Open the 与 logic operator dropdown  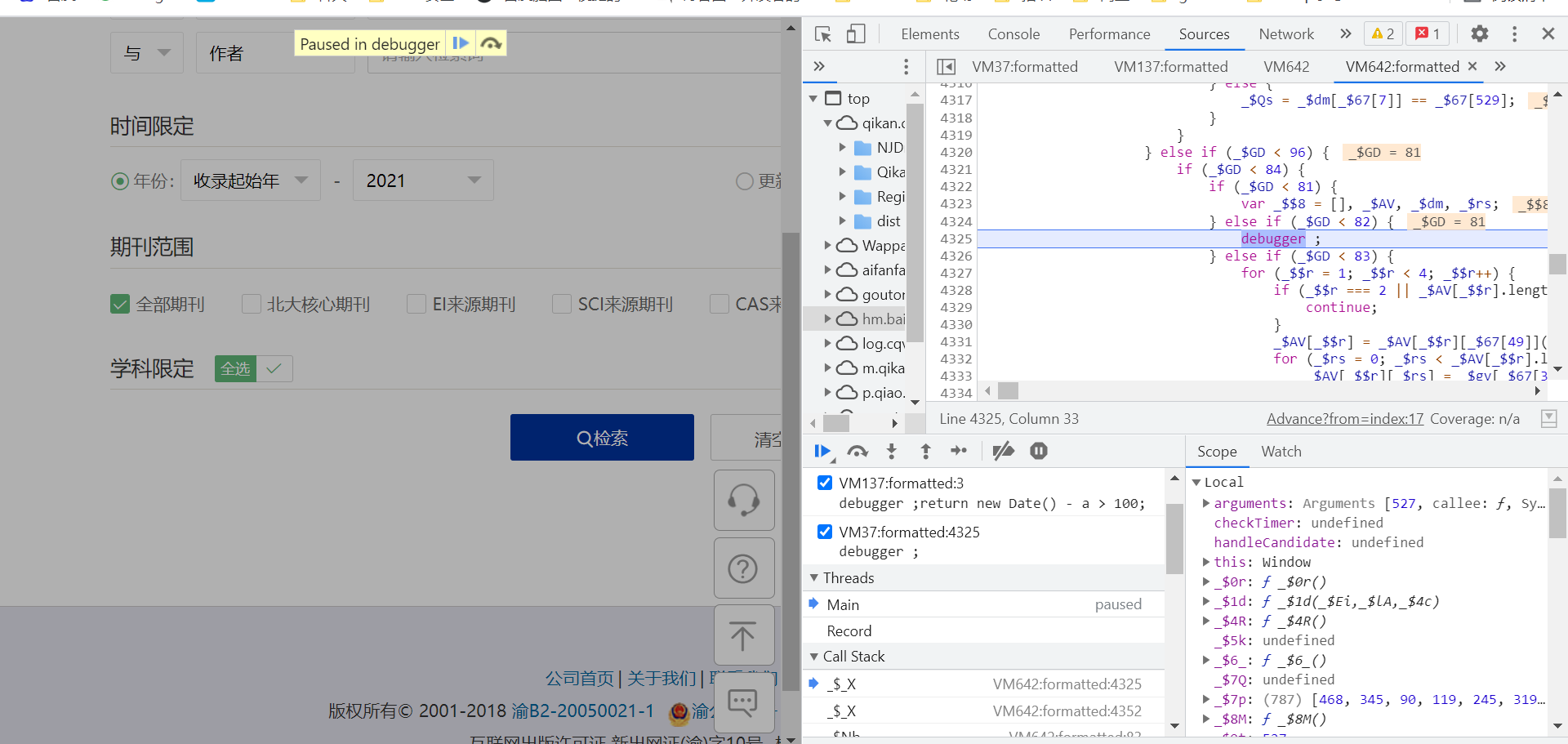tap(147, 53)
